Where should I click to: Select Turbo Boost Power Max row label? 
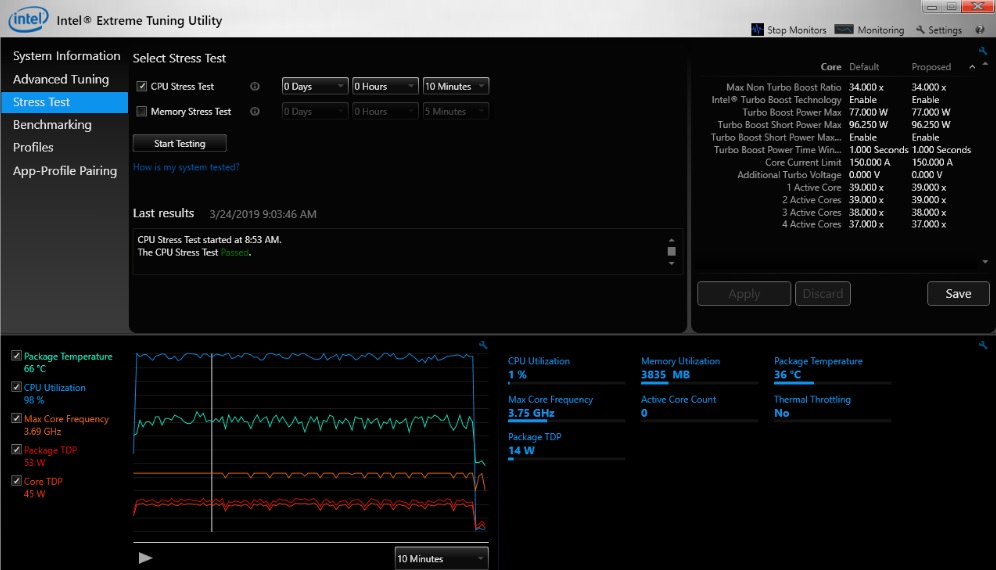coord(791,112)
